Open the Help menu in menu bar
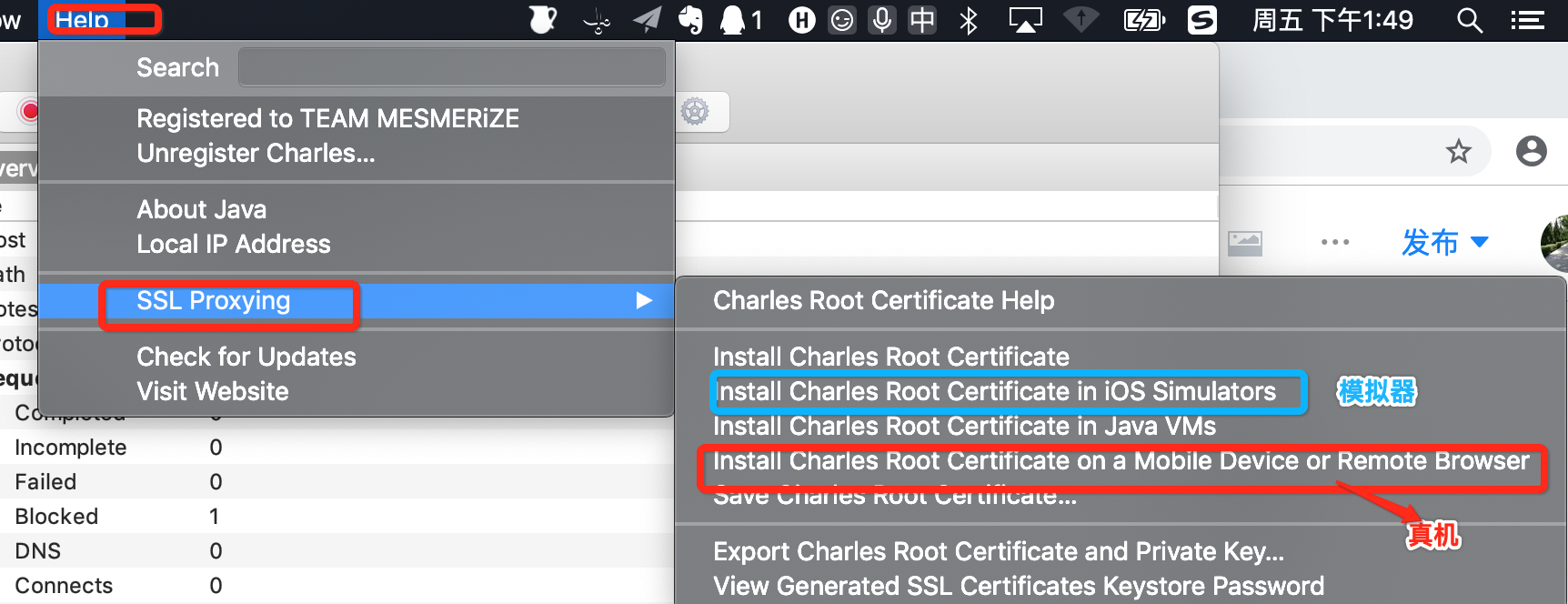This screenshot has width=1568, height=604. coord(82,19)
